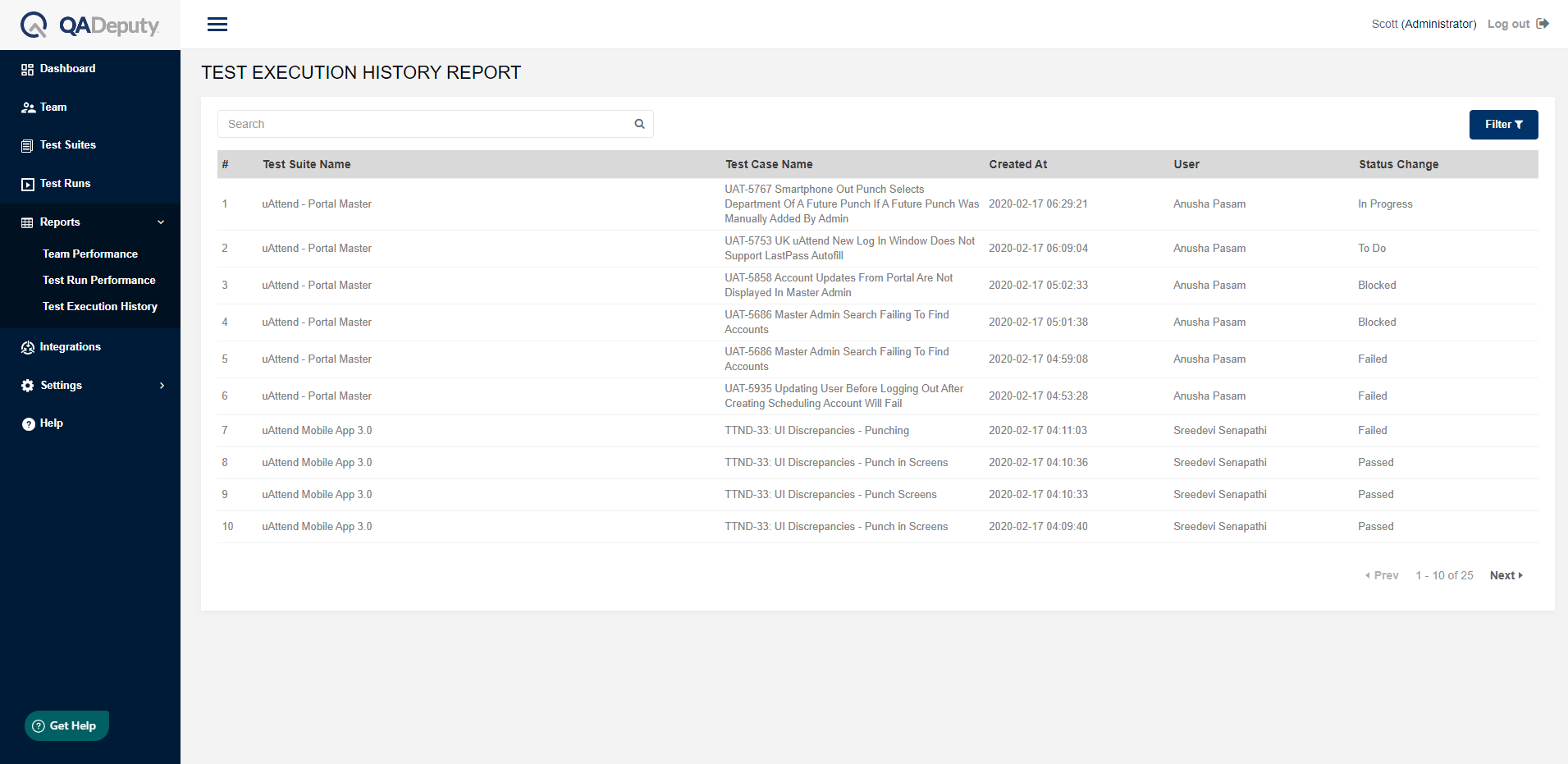Click the Test Runs play icon
The height and width of the screenshot is (764, 1568).
[x=28, y=184]
